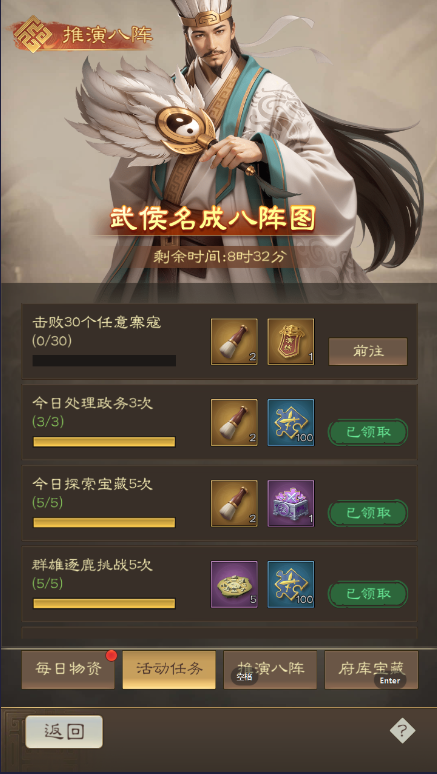Click brush reward icon in 击败30个任意寨寇 row

[234, 342]
